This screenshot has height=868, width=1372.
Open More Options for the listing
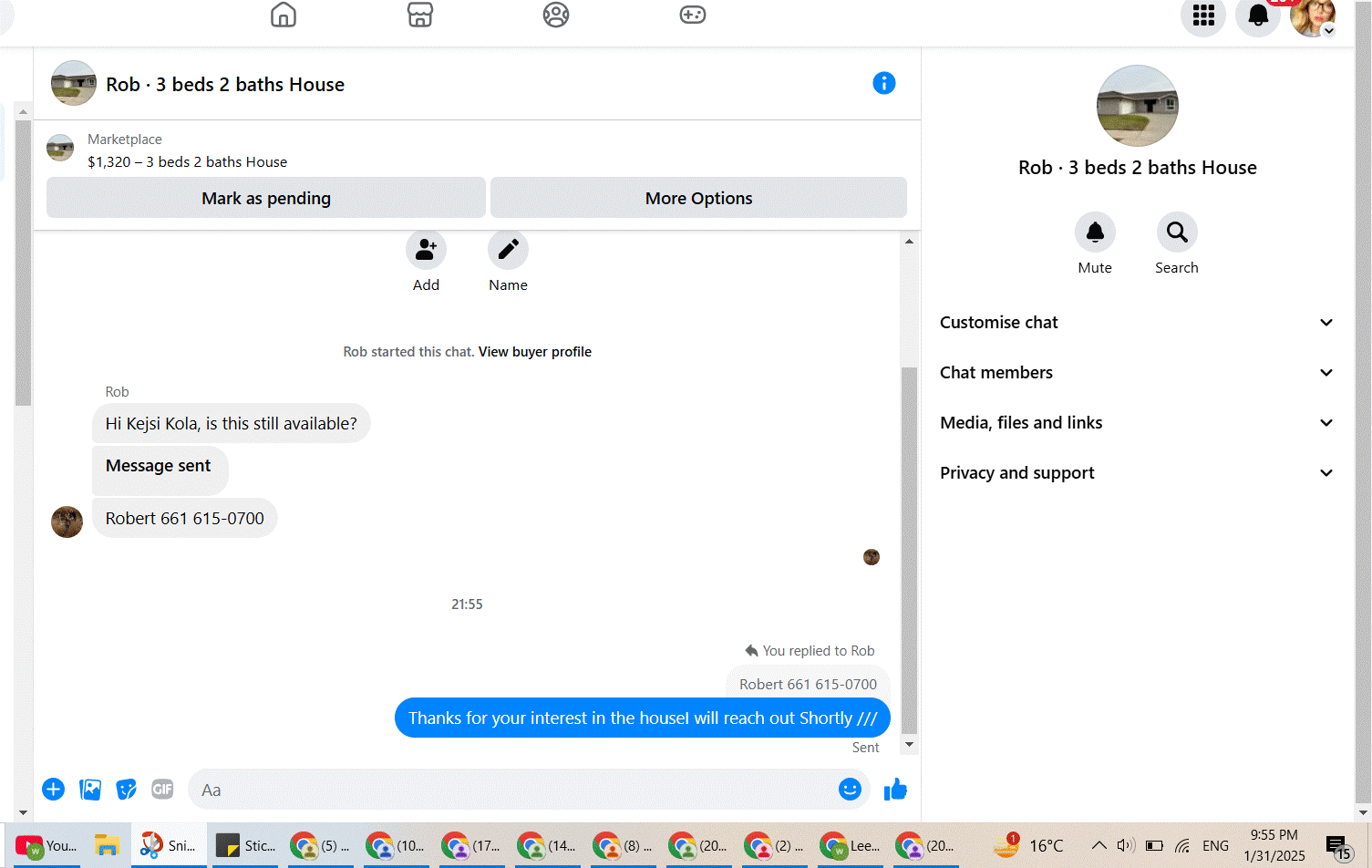click(x=699, y=198)
